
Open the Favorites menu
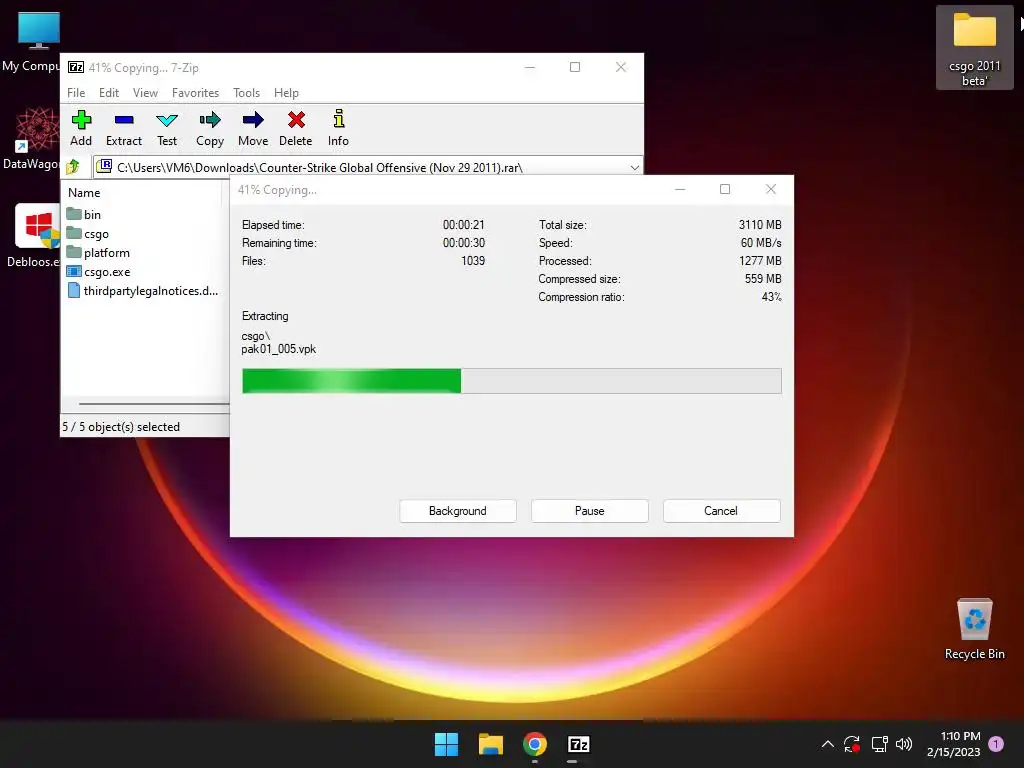tap(195, 93)
